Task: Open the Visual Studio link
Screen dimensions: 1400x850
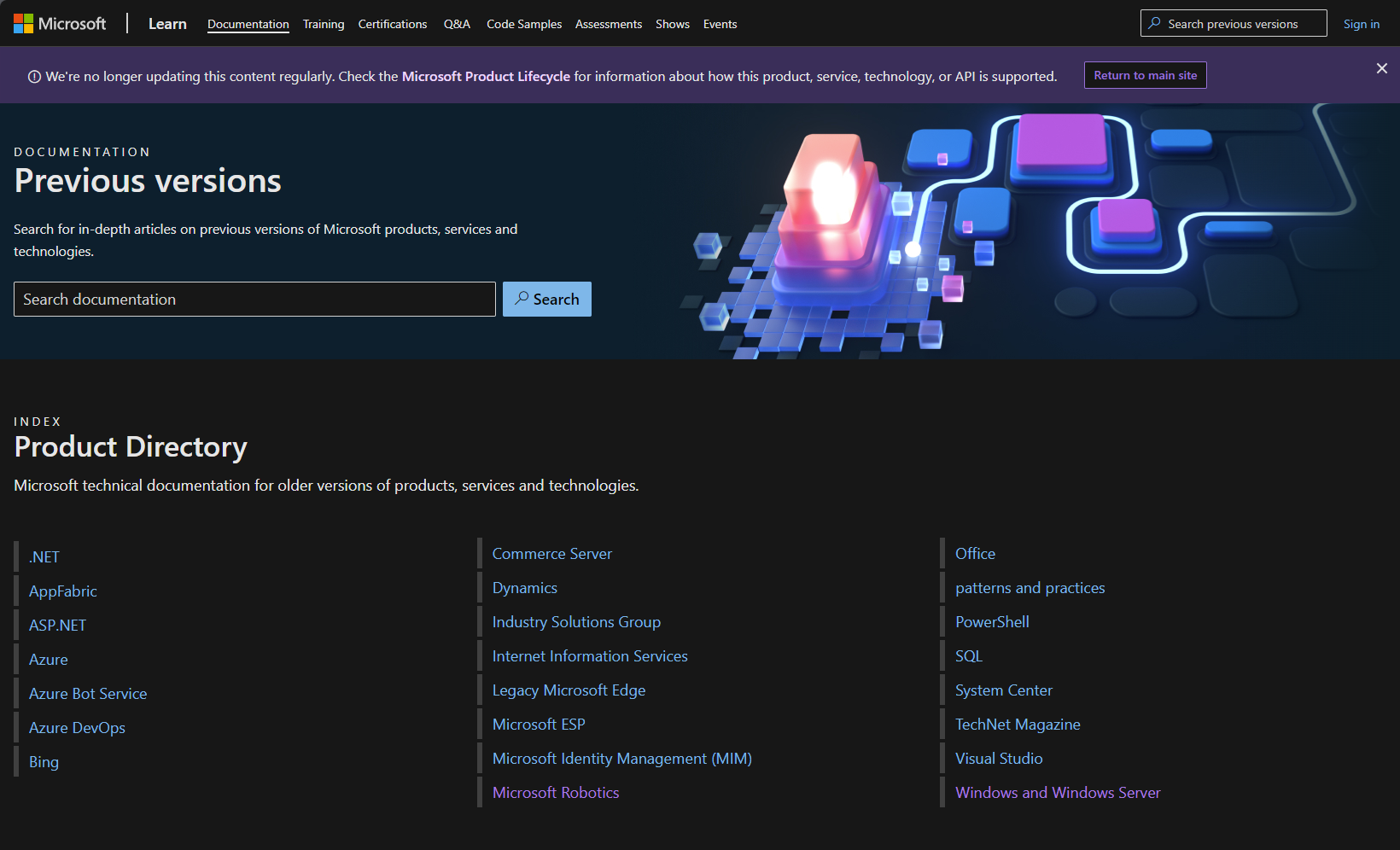Action: [999, 759]
